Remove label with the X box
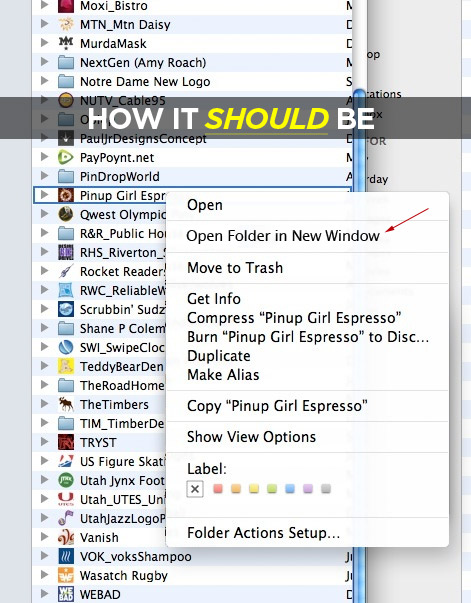Image resolution: width=471 pixels, height=603 pixels. coord(195,489)
